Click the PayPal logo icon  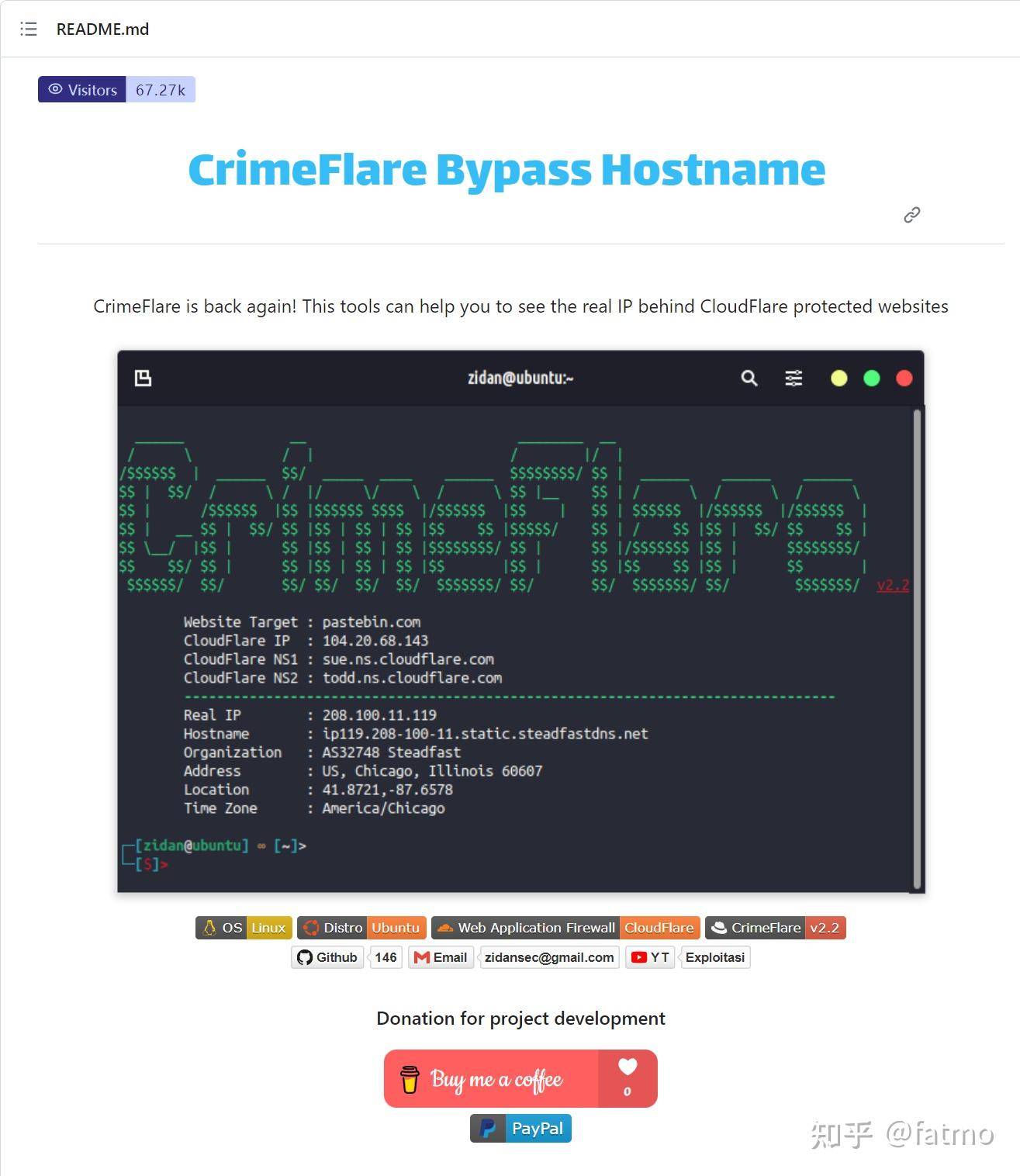point(488,1128)
